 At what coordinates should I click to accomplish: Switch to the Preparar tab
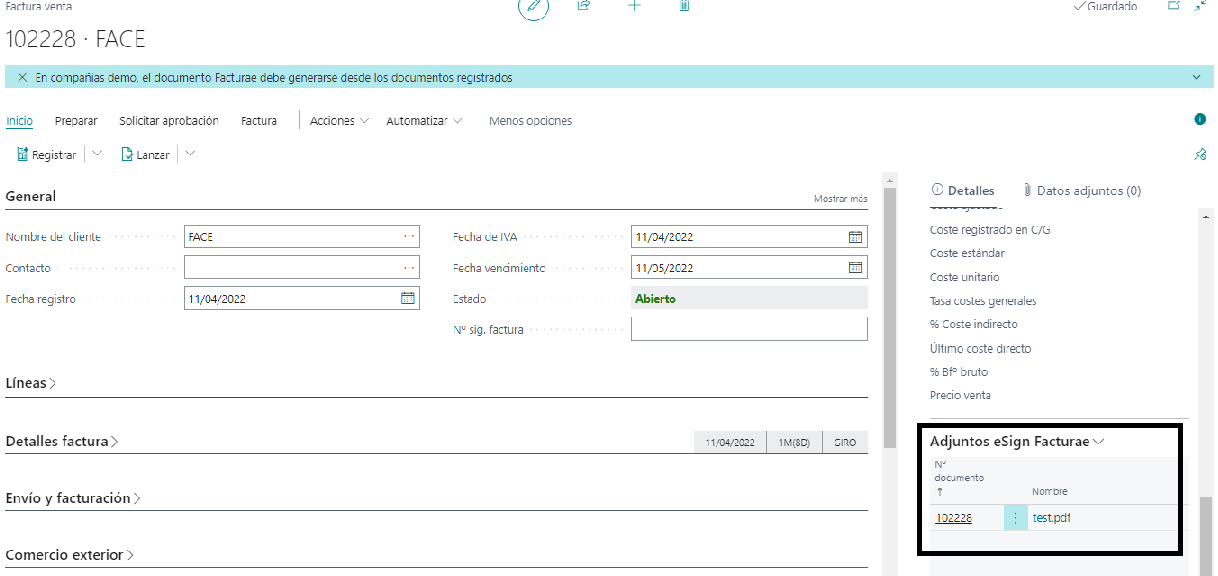(76, 121)
